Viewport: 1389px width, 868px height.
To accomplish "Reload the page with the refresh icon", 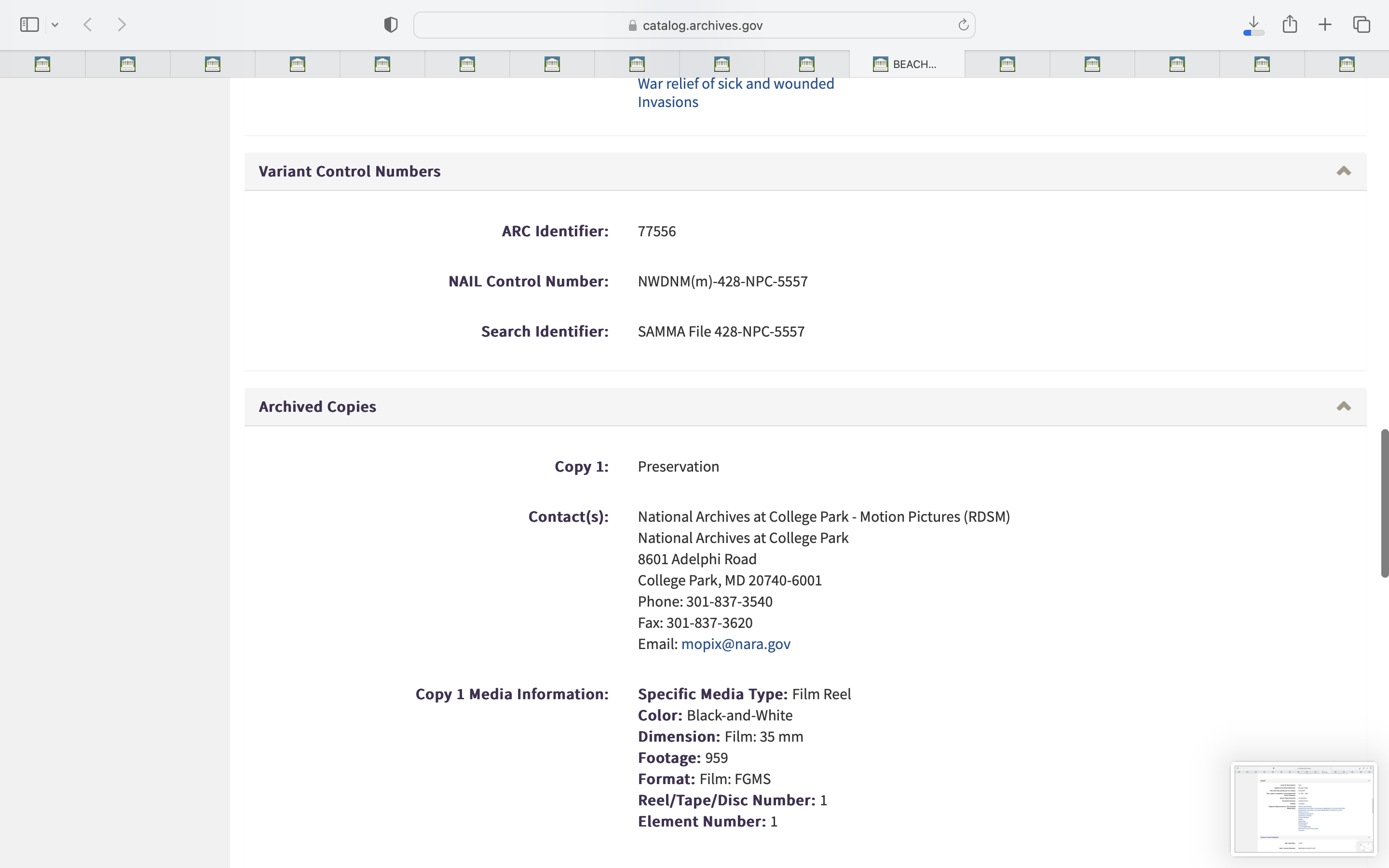I will tap(963, 25).
